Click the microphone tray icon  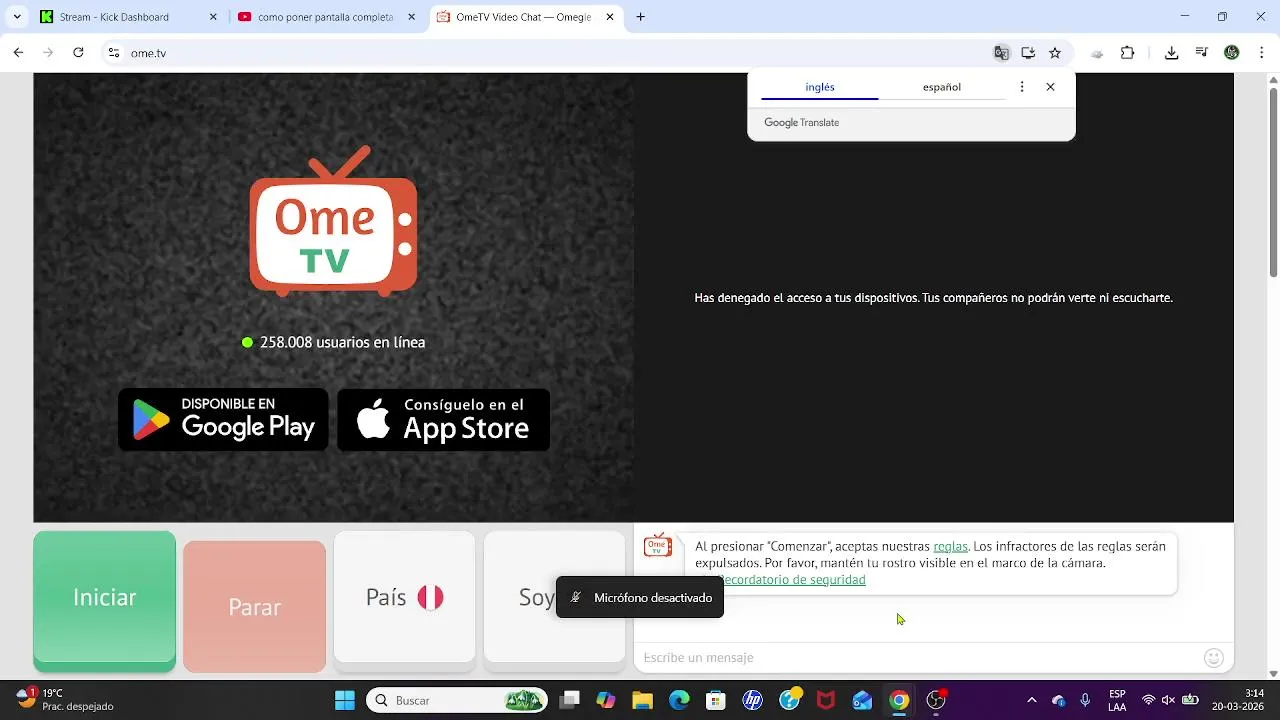tap(1085, 700)
